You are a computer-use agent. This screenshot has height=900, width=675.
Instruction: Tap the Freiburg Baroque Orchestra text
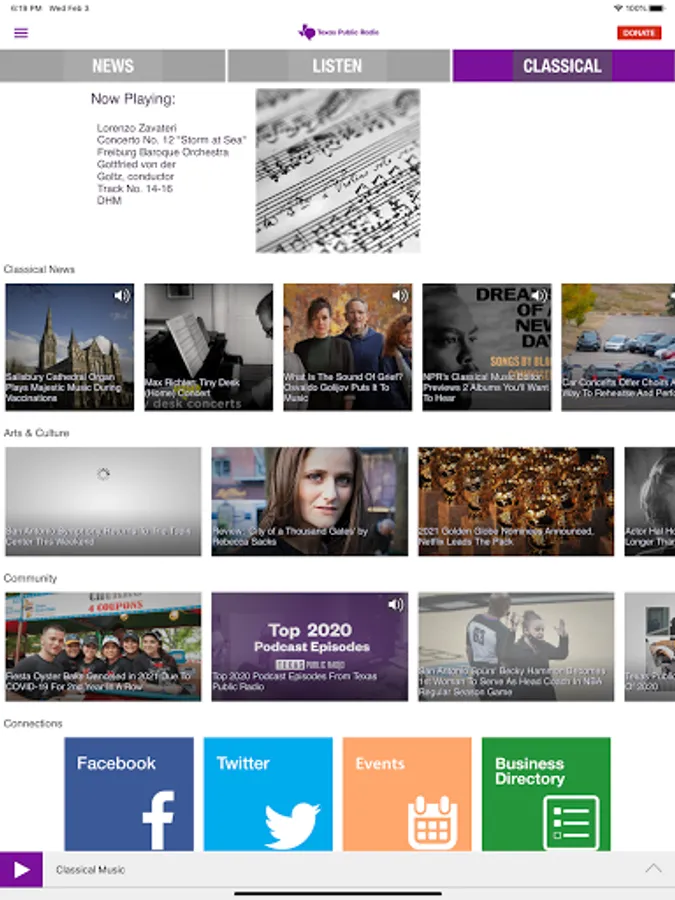click(x=162, y=152)
